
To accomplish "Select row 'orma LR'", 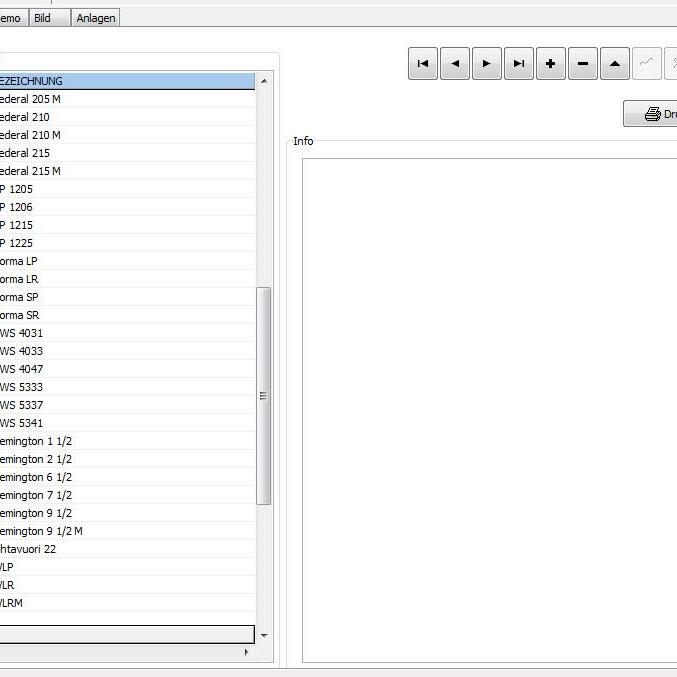I will (x=127, y=279).
